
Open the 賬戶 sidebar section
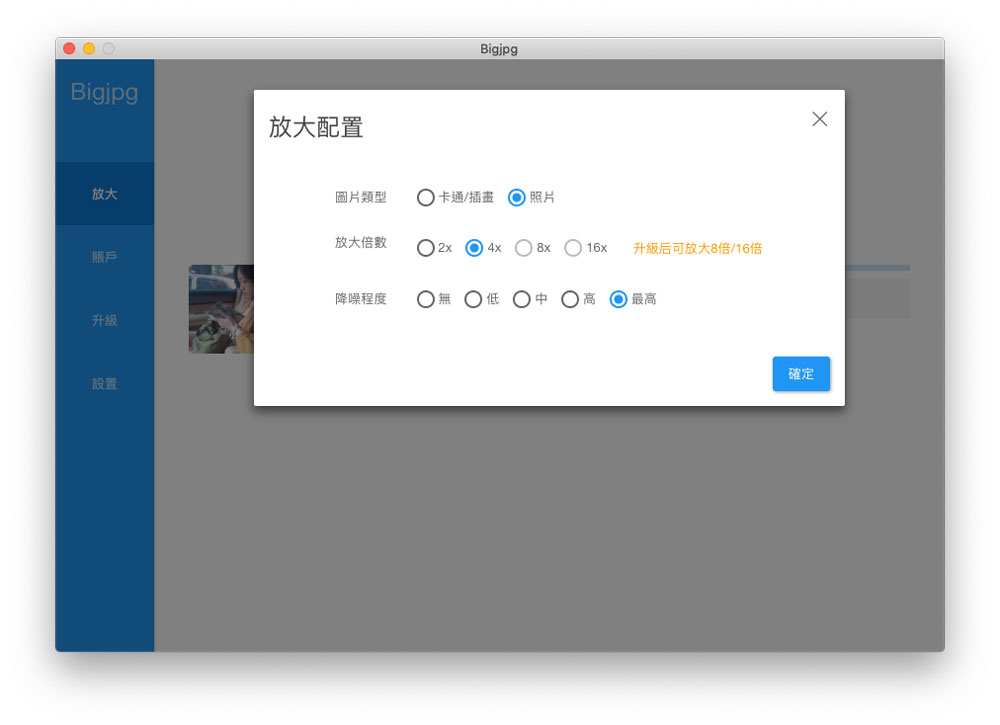[105, 257]
